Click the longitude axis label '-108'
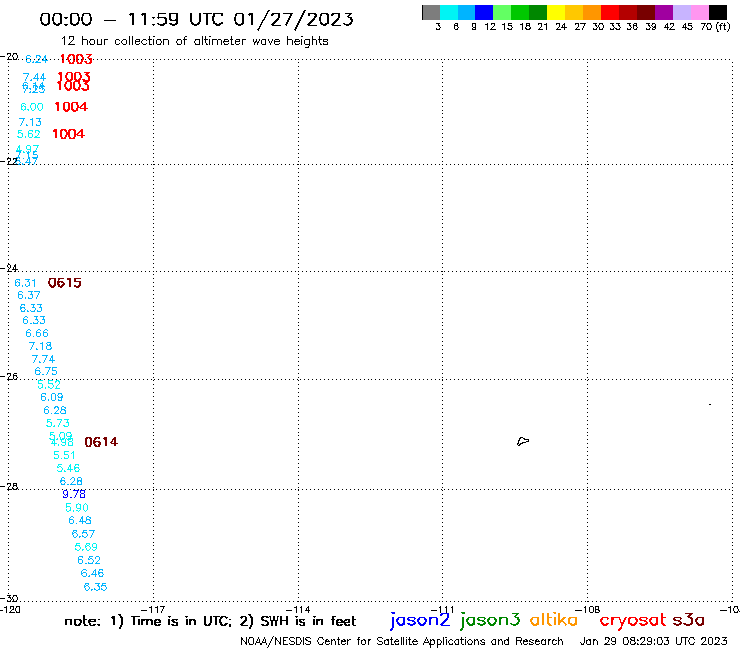This screenshot has width=740, height=650. pos(588,609)
